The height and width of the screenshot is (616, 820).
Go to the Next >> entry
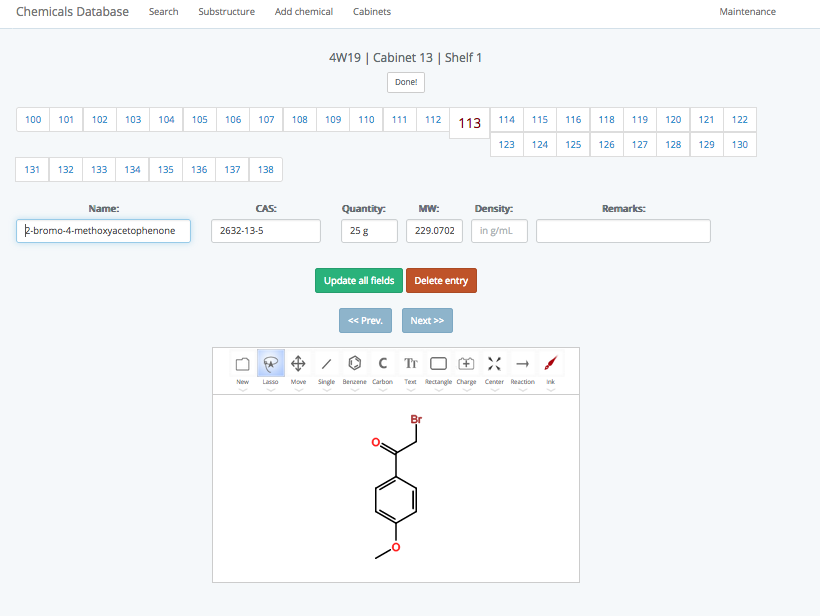click(x=427, y=321)
